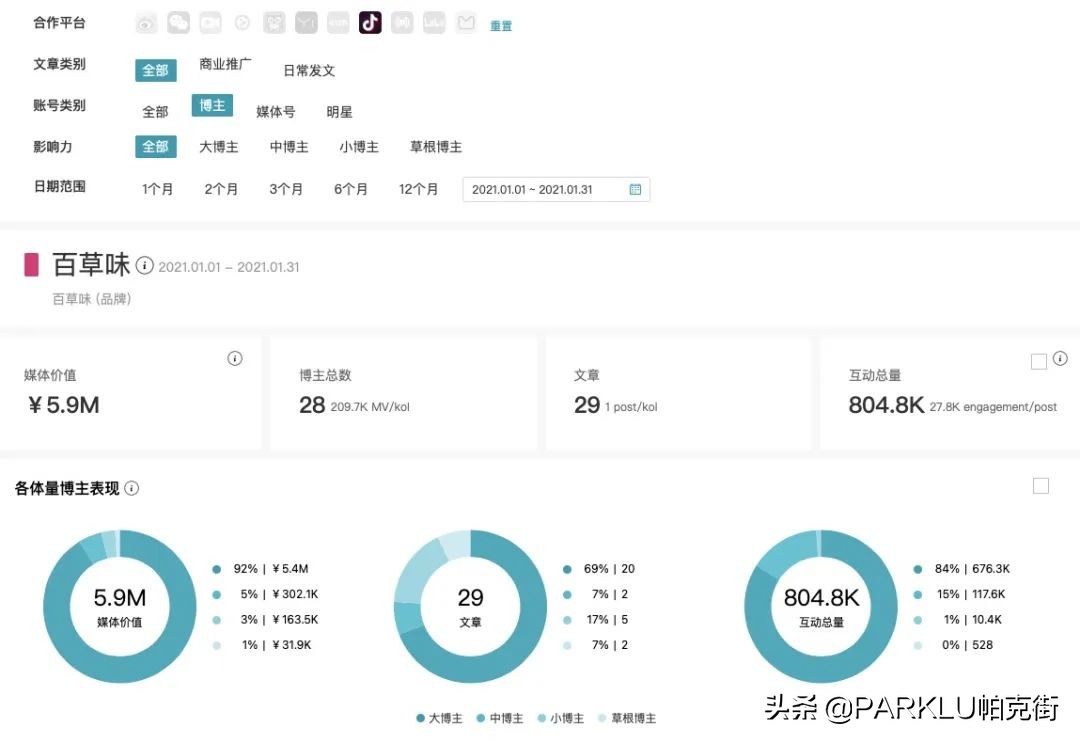Click the play-circle platform icon

click(x=242, y=22)
